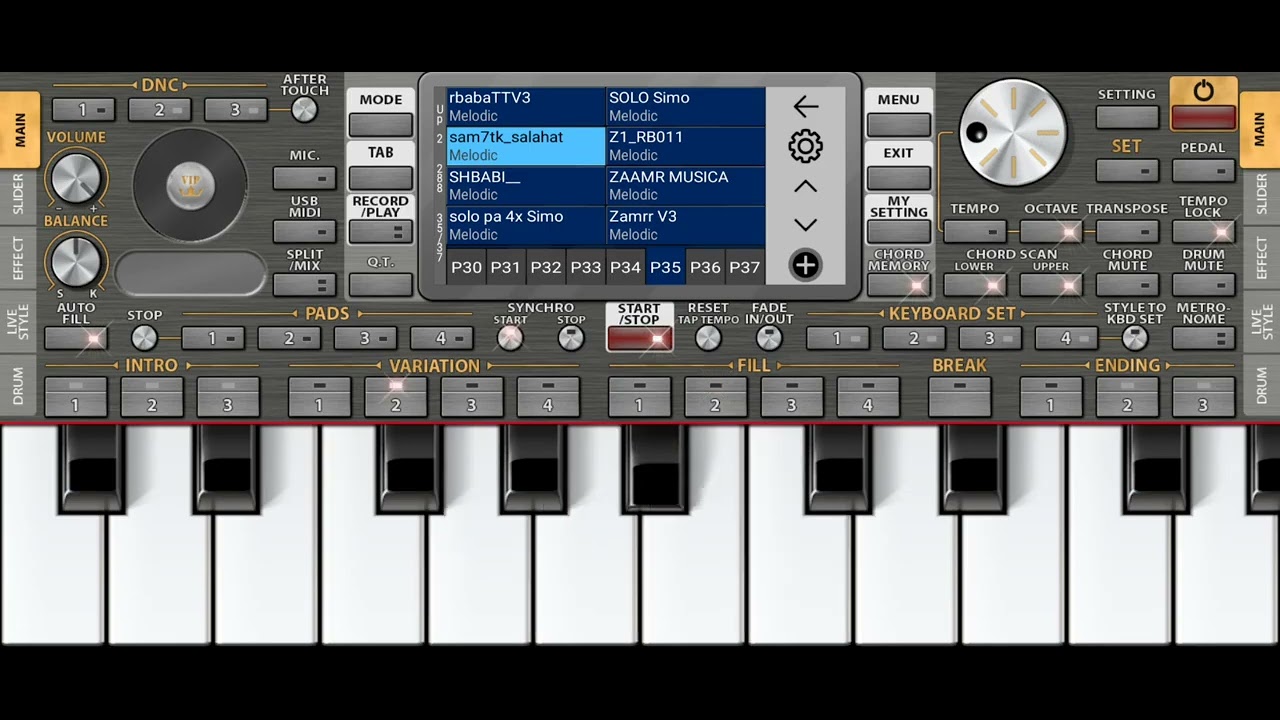Adjust the VOLUME knob

(76, 179)
